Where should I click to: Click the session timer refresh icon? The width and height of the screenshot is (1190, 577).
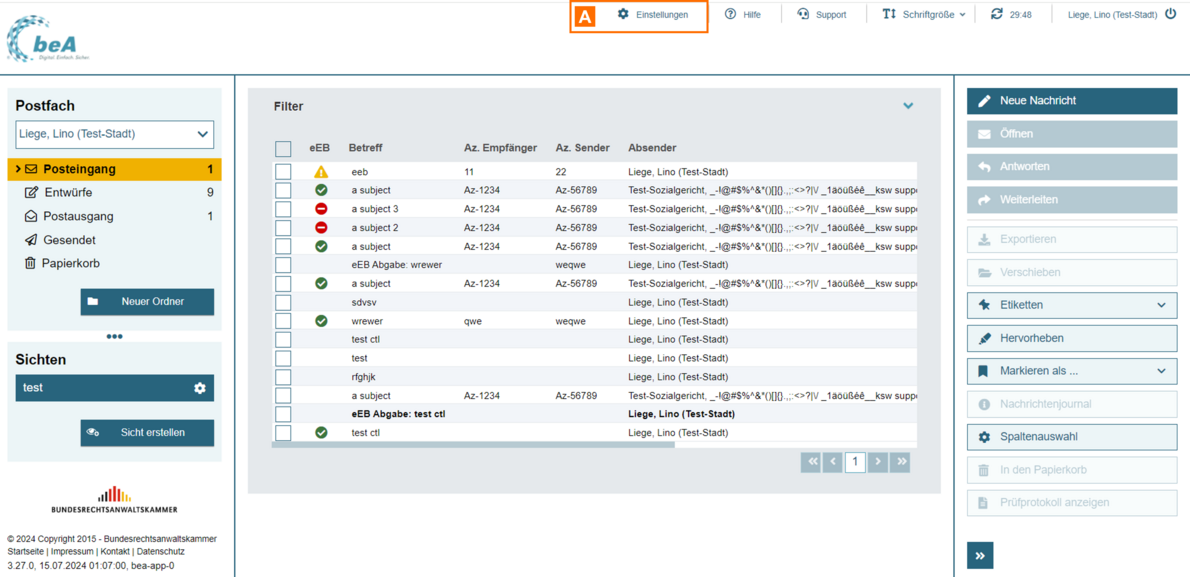(x=996, y=15)
